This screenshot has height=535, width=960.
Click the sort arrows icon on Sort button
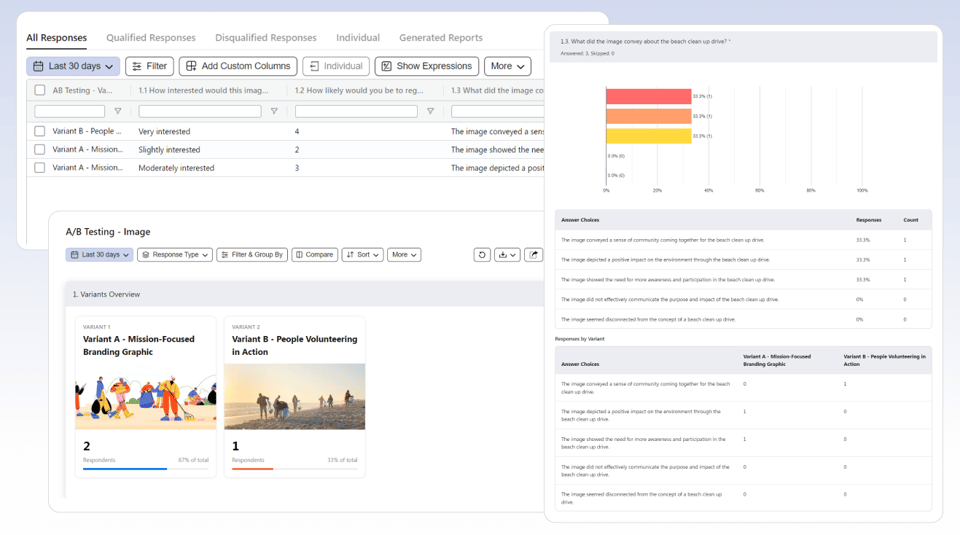click(350, 255)
